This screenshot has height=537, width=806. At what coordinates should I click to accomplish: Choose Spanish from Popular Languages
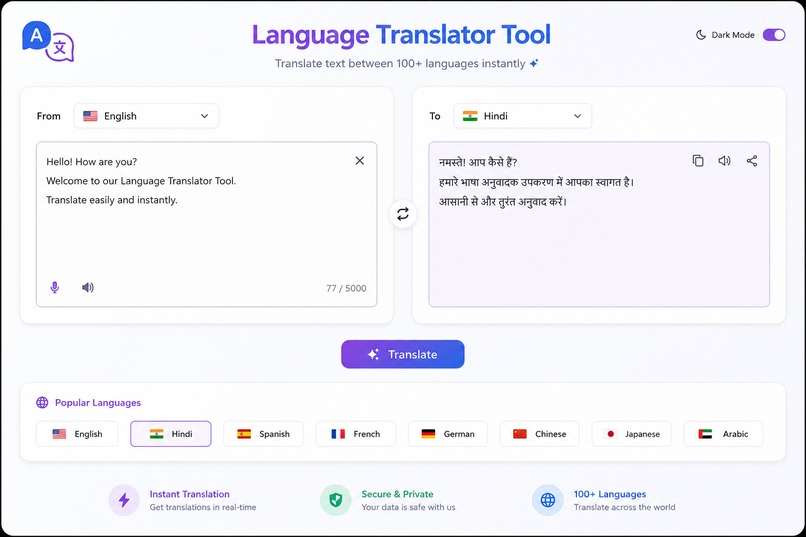[x=263, y=434]
